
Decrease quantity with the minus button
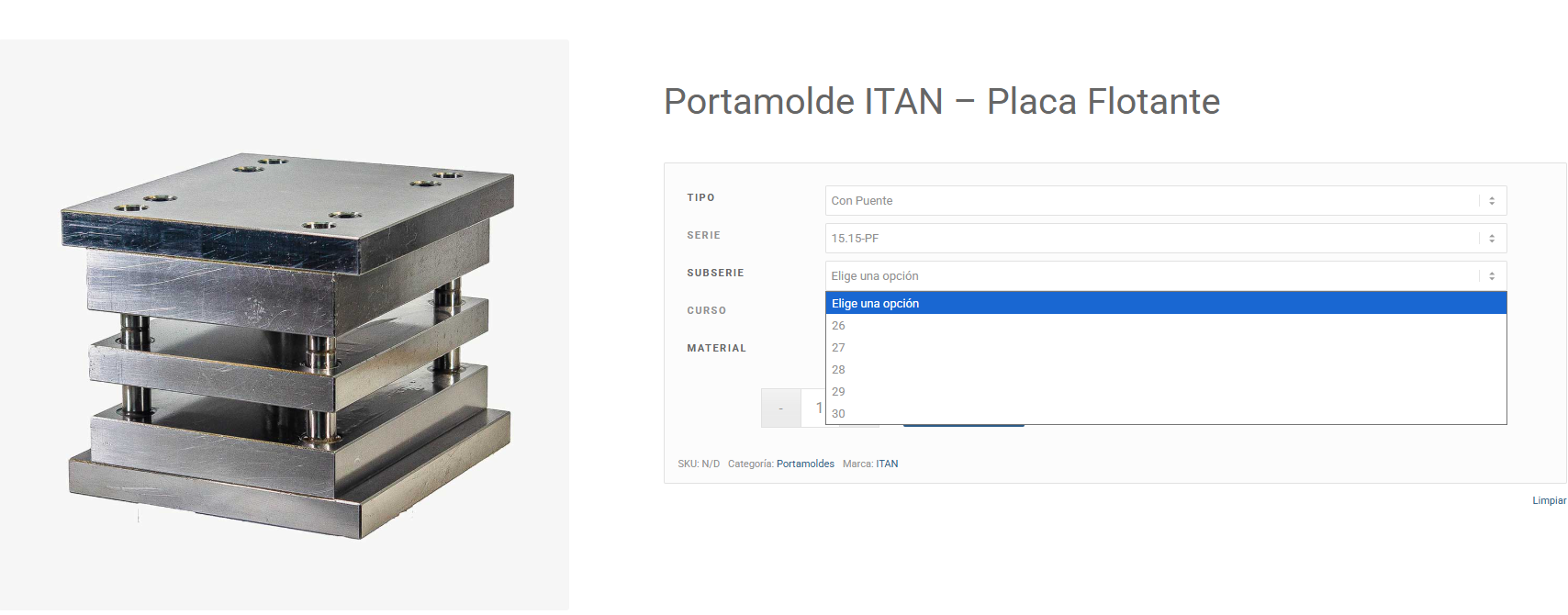click(x=780, y=408)
